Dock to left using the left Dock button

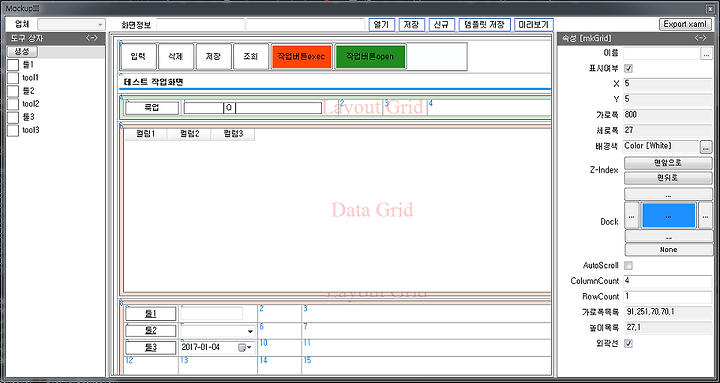tap(632, 215)
